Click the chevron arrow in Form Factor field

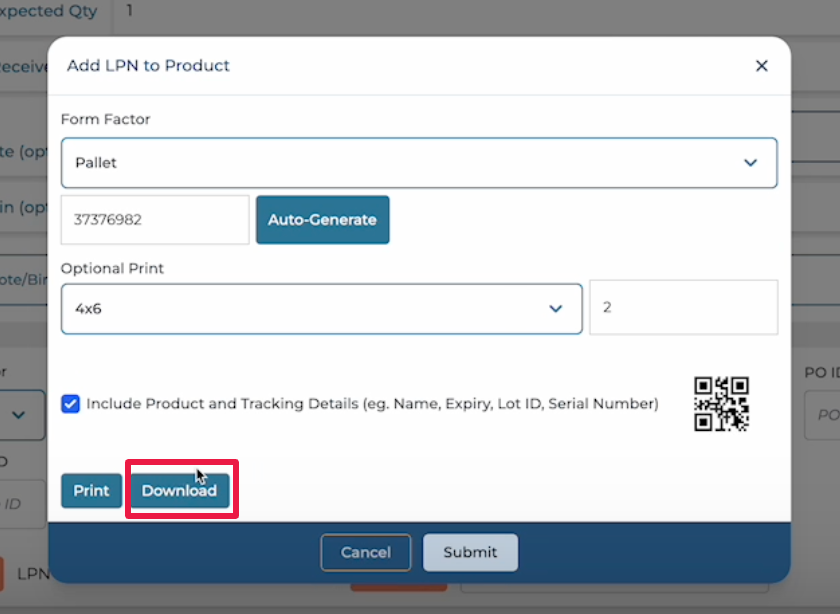[750, 163]
